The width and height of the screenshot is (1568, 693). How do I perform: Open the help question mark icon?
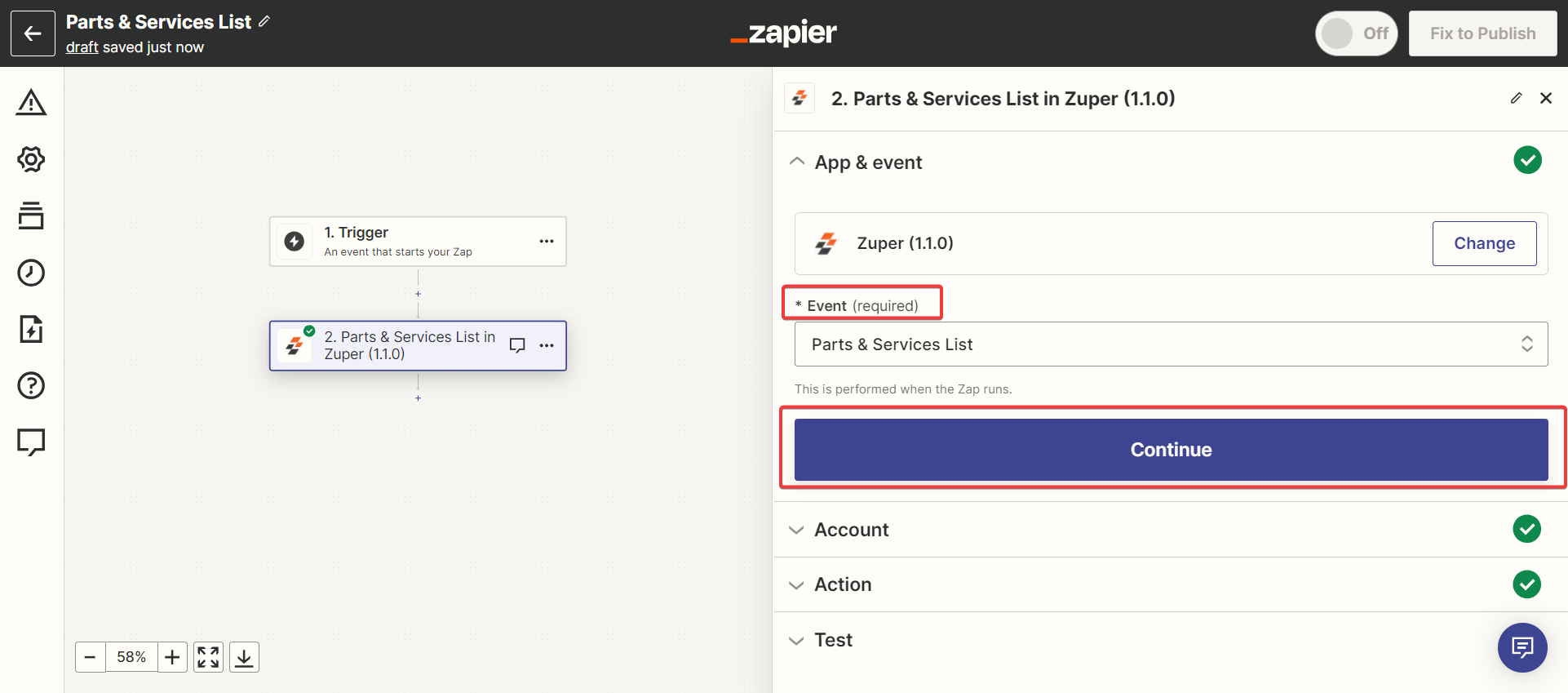31,385
